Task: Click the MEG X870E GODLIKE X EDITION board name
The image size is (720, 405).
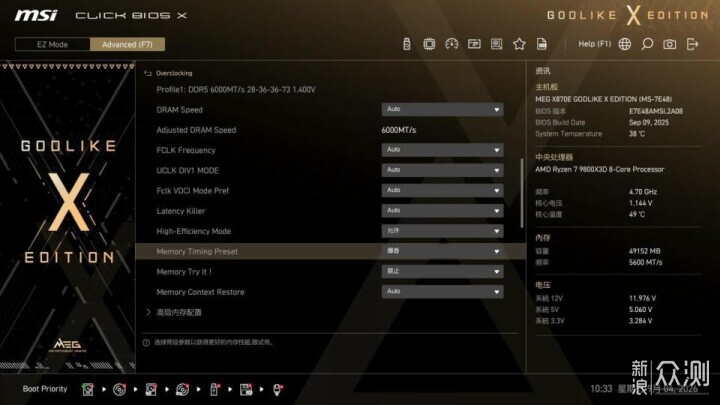Action: coord(603,99)
